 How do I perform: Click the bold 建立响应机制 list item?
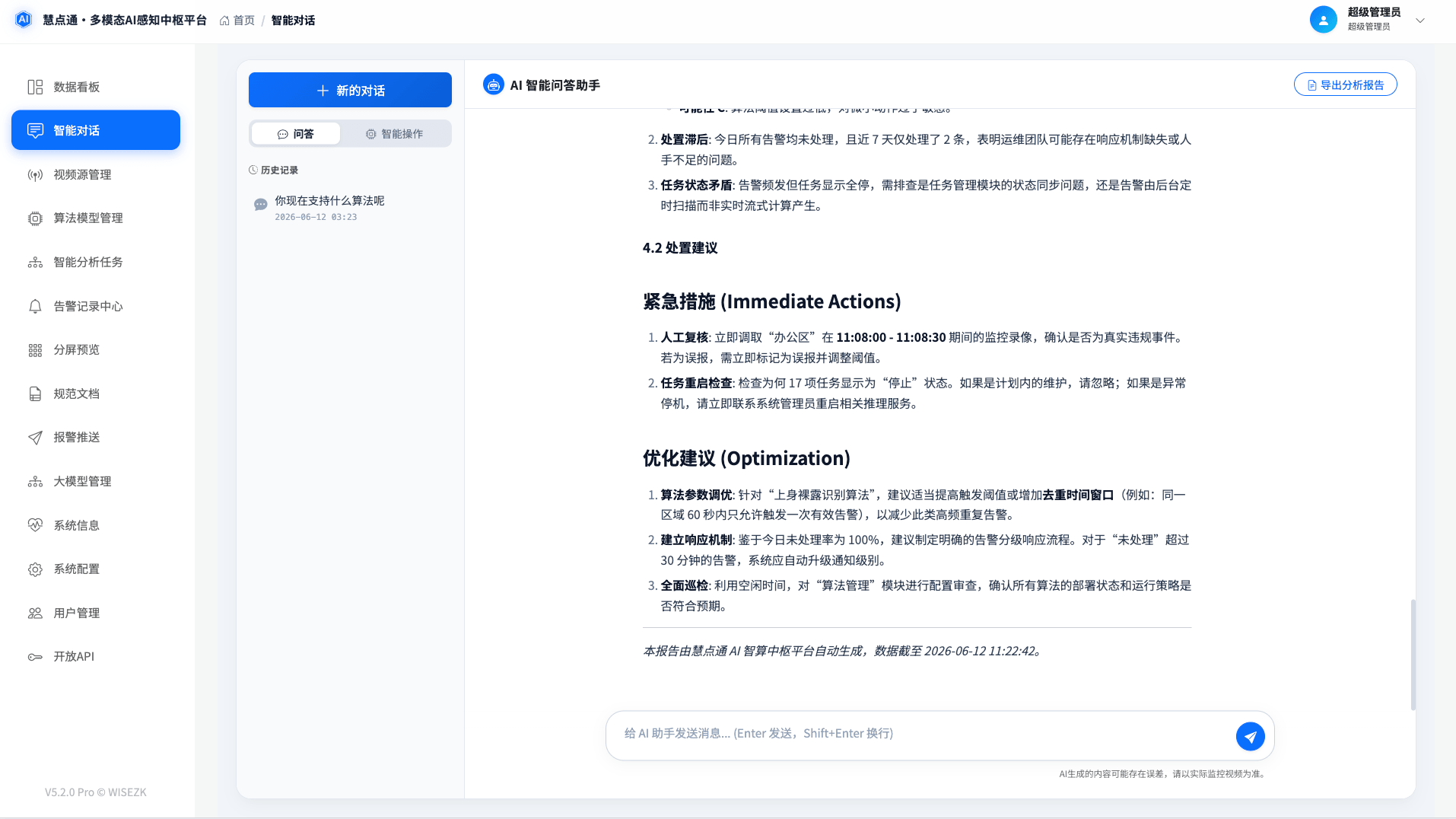point(696,540)
